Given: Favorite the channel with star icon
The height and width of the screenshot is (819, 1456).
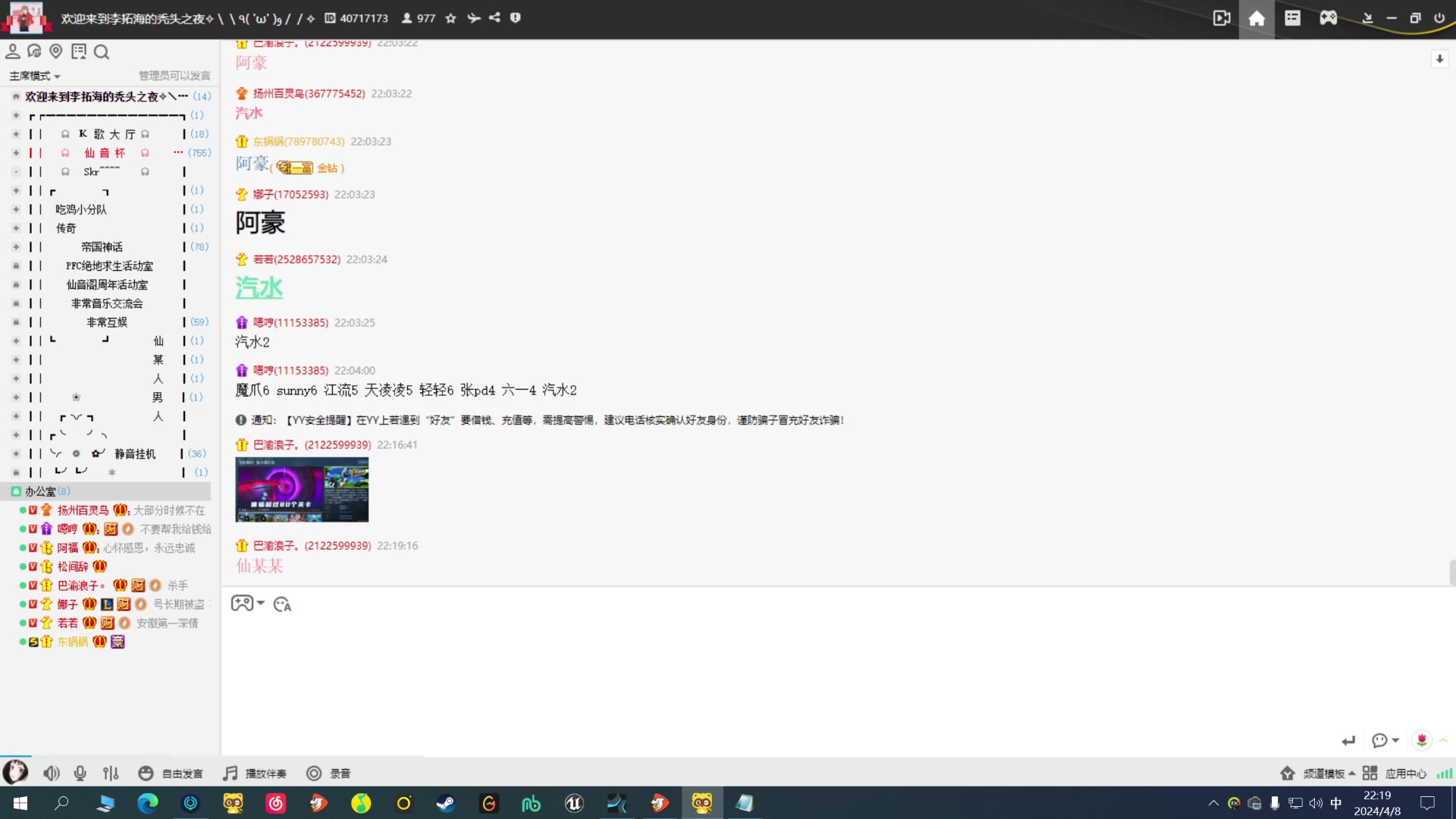Looking at the screenshot, I should [x=450, y=18].
